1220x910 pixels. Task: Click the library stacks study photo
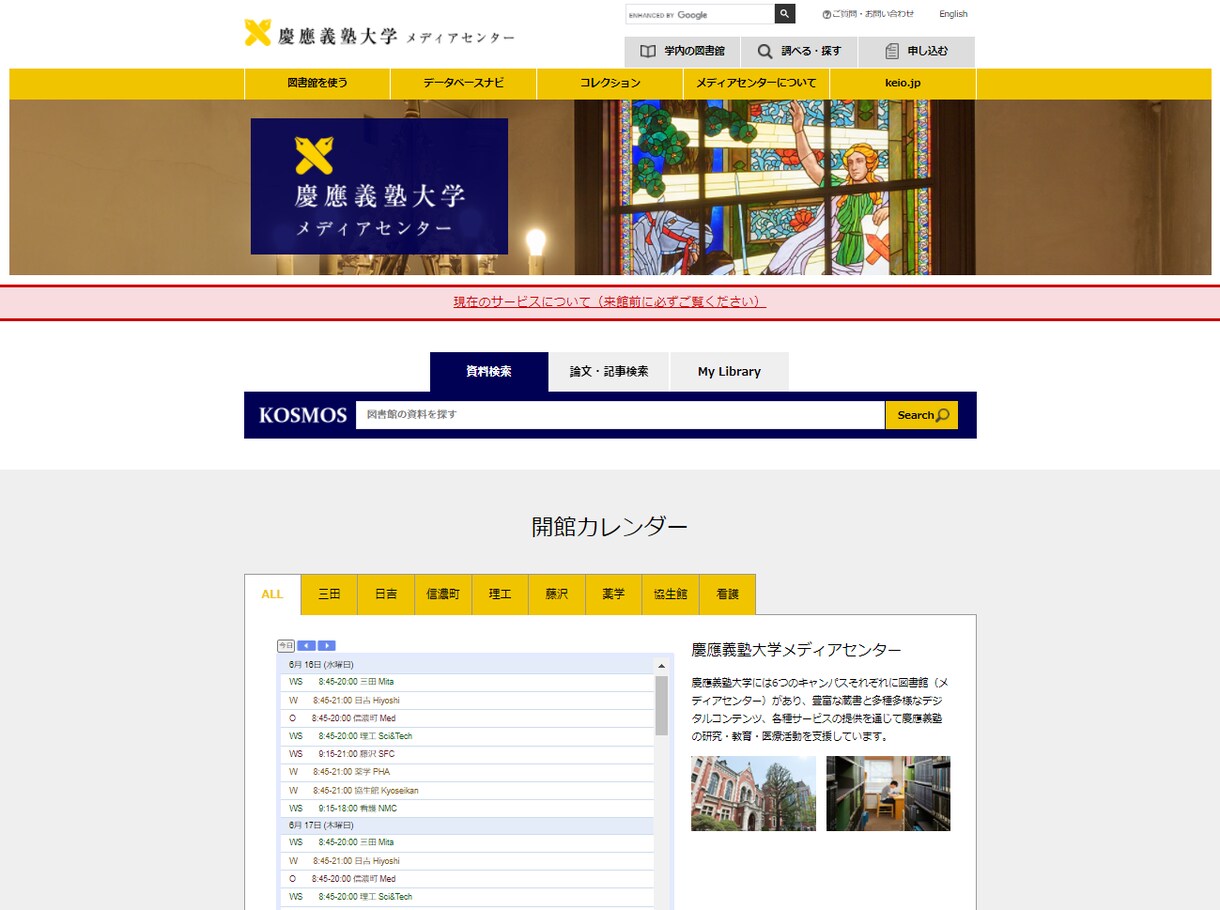point(888,793)
